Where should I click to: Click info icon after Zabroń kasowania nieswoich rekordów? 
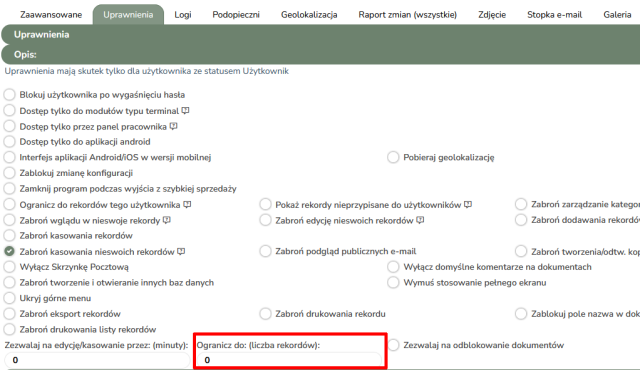[x=181, y=252]
